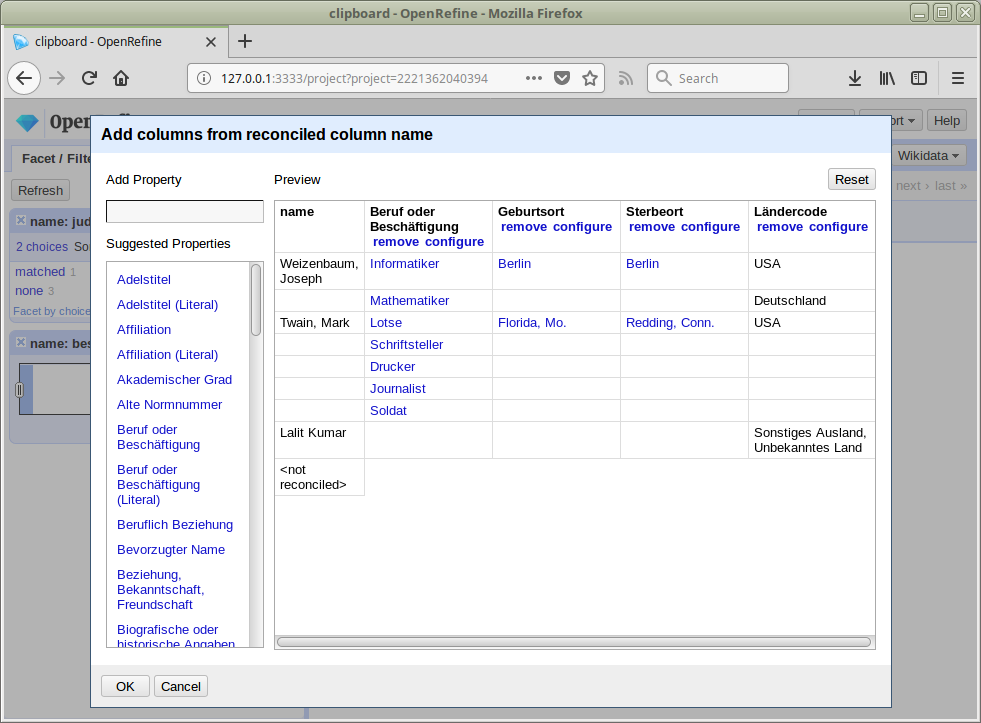Click the Firefox back arrow button
The image size is (981, 723).
click(25, 78)
